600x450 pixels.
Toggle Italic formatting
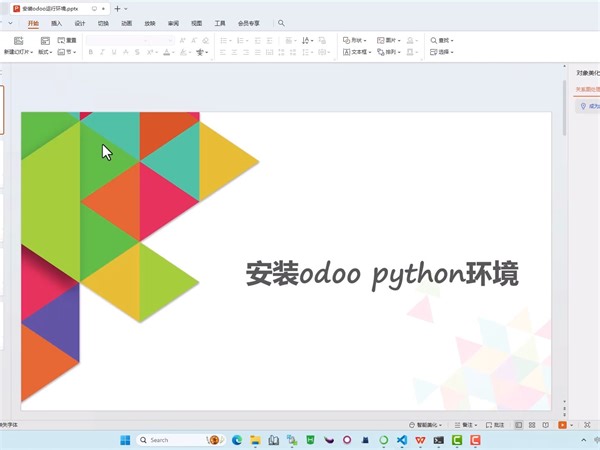pyautogui.click(x=102, y=52)
